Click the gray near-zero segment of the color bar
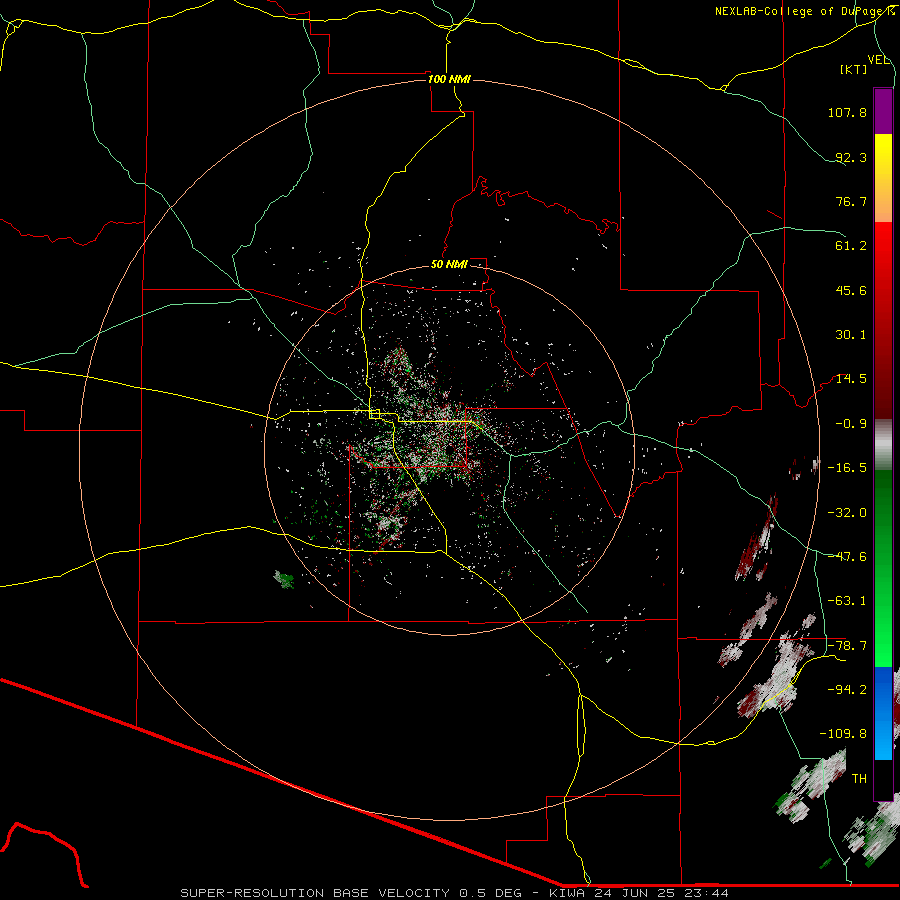900x900 pixels. [883, 445]
